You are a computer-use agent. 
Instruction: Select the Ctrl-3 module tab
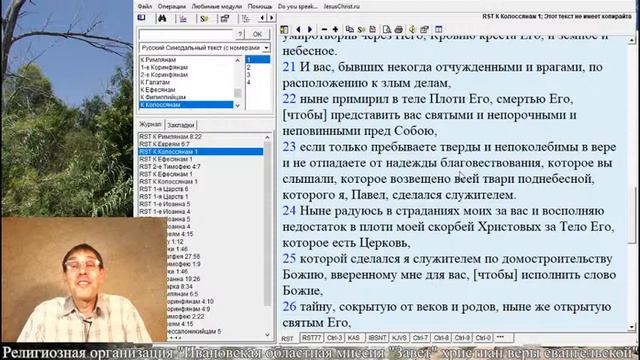335,338
